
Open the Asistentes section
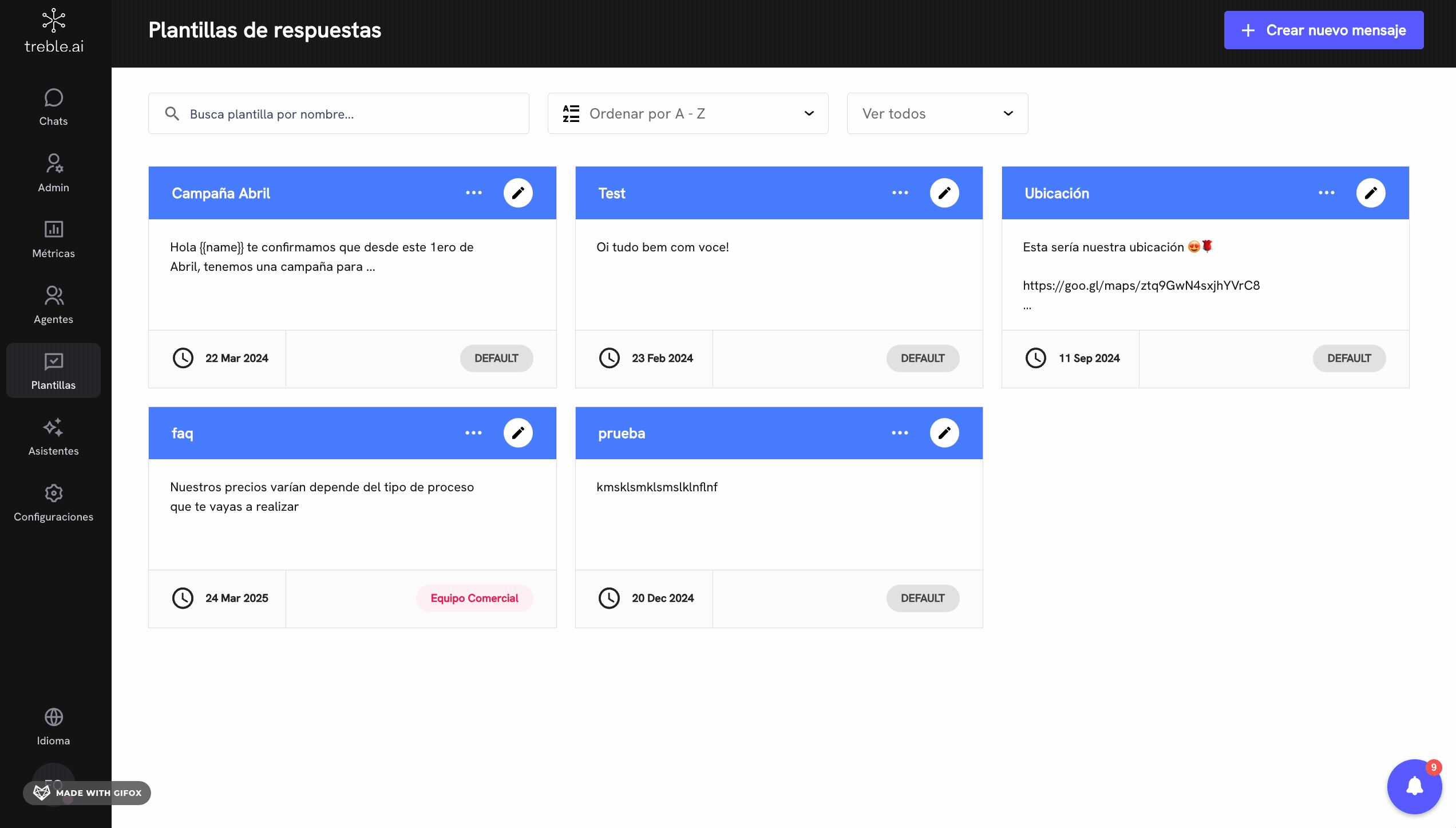pos(53,436)
